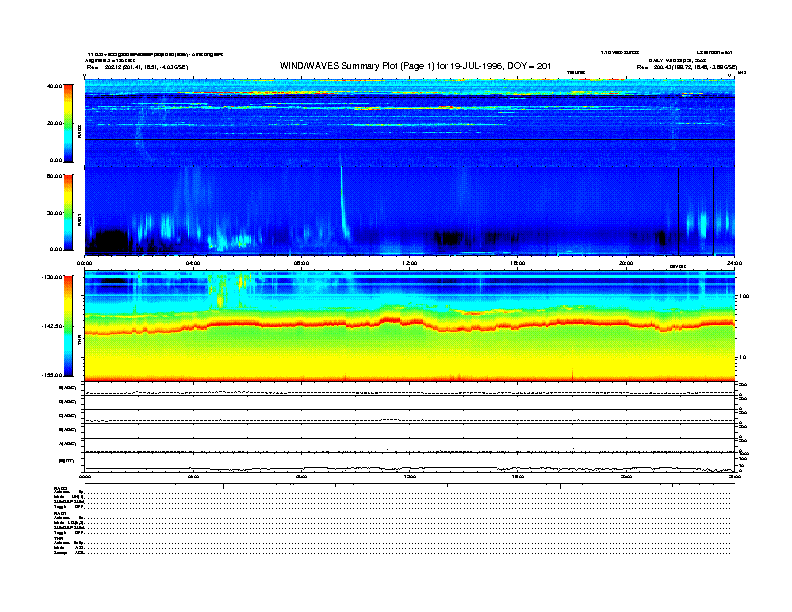Image resolution: width=792 pixels, height=612 pixels.
Task: Click the RAD2 intensity color bar
Action: (68, 123)
